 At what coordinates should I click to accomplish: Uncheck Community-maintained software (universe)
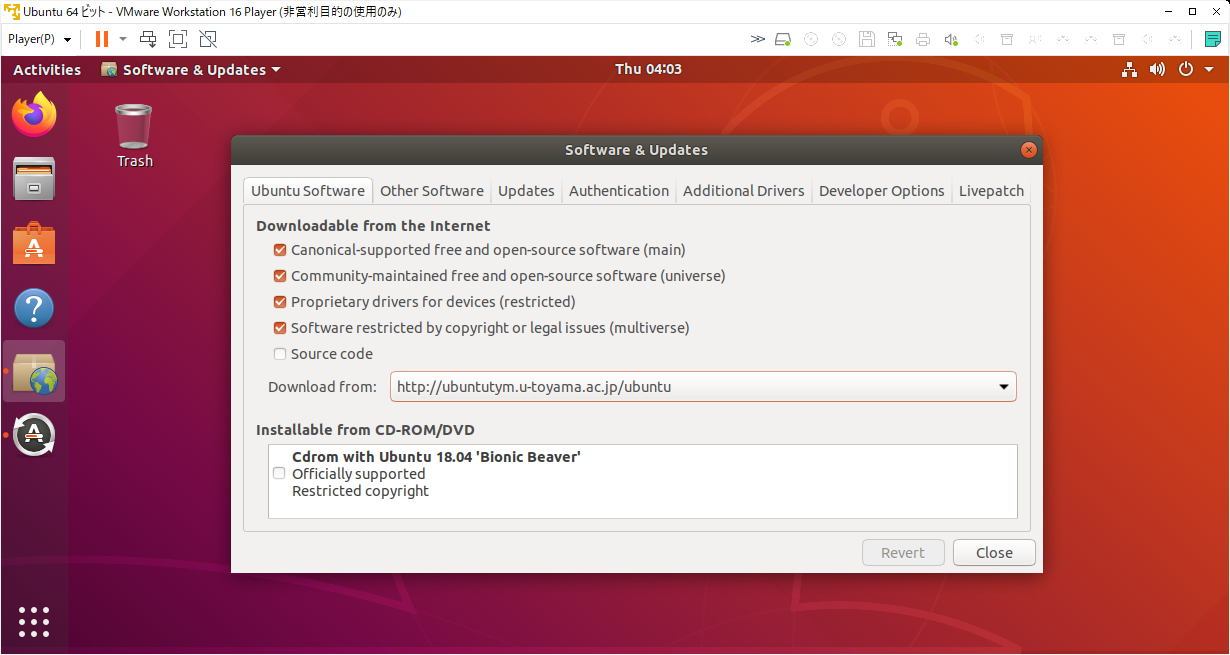[280, 276]
